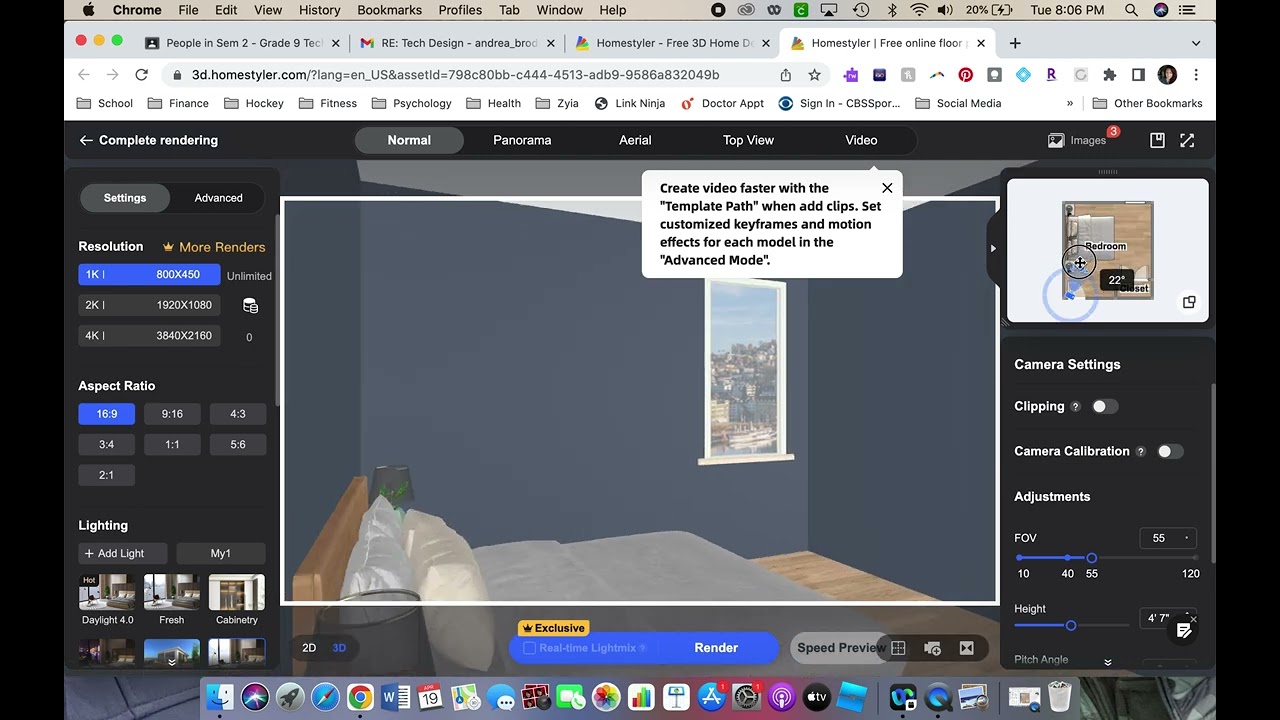Expand more lighting presets with the down chevron
Screen dimensions: 1280x720
click(x=171, y=661)
